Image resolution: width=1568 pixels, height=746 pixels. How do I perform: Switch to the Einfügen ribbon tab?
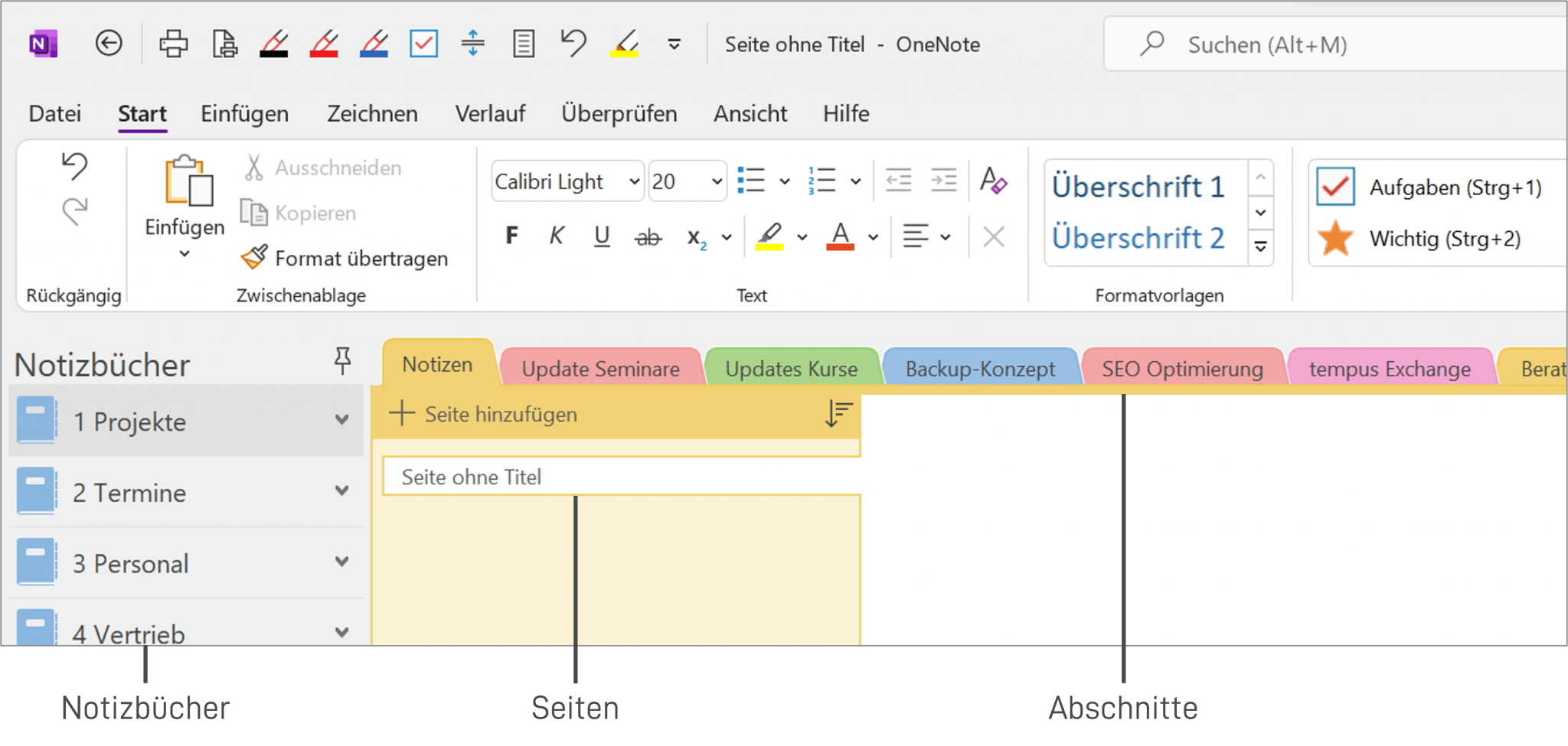tap(244, 113)
